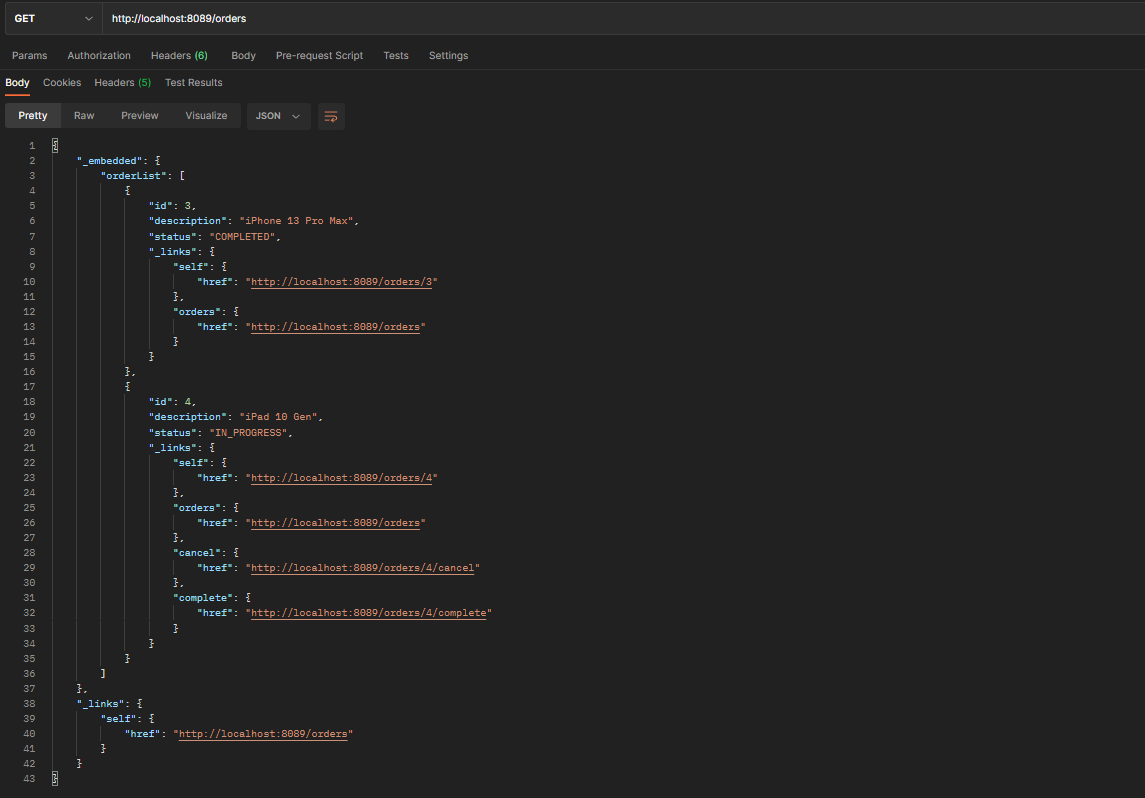Click the "orders" key on line 25
The height and width of the screenshot is (798, 1145).
point(197,508)
